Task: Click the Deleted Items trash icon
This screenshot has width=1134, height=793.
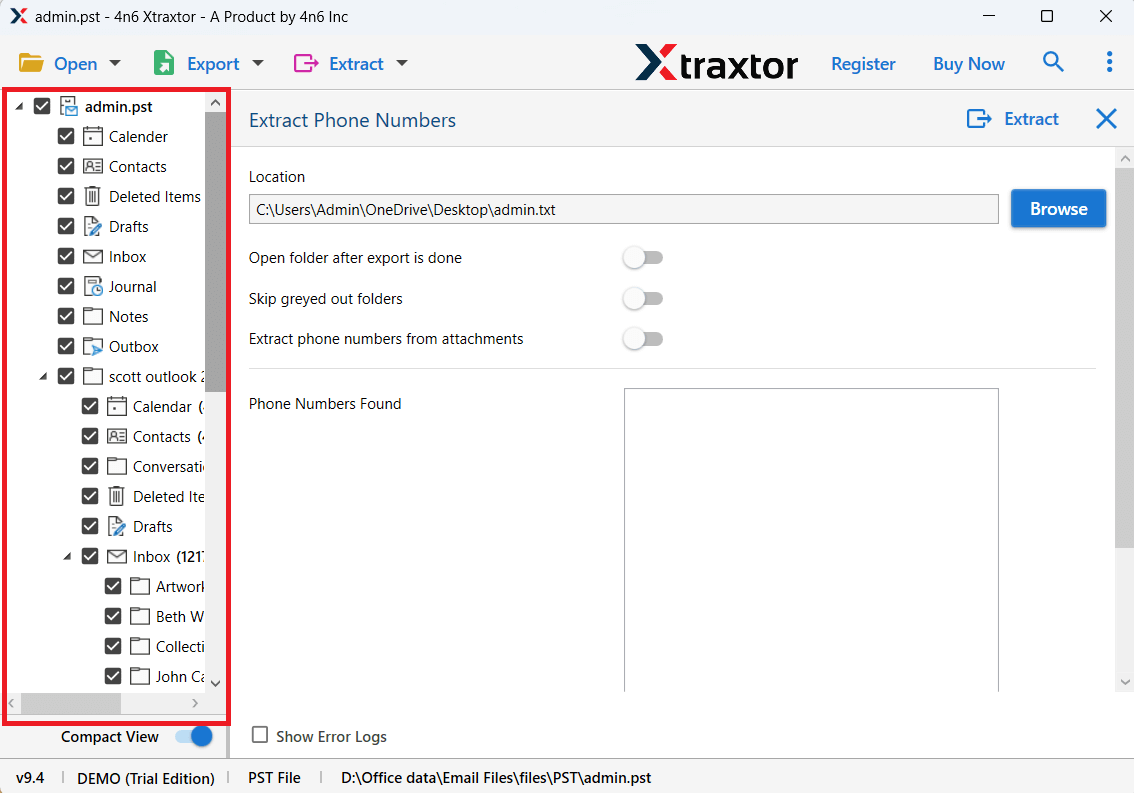Action: (93, 196)
